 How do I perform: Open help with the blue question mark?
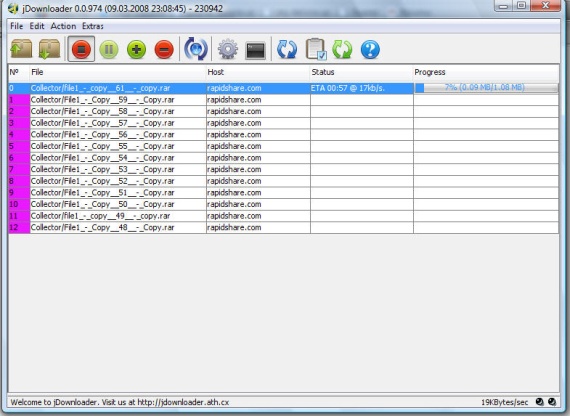(370, 49)
